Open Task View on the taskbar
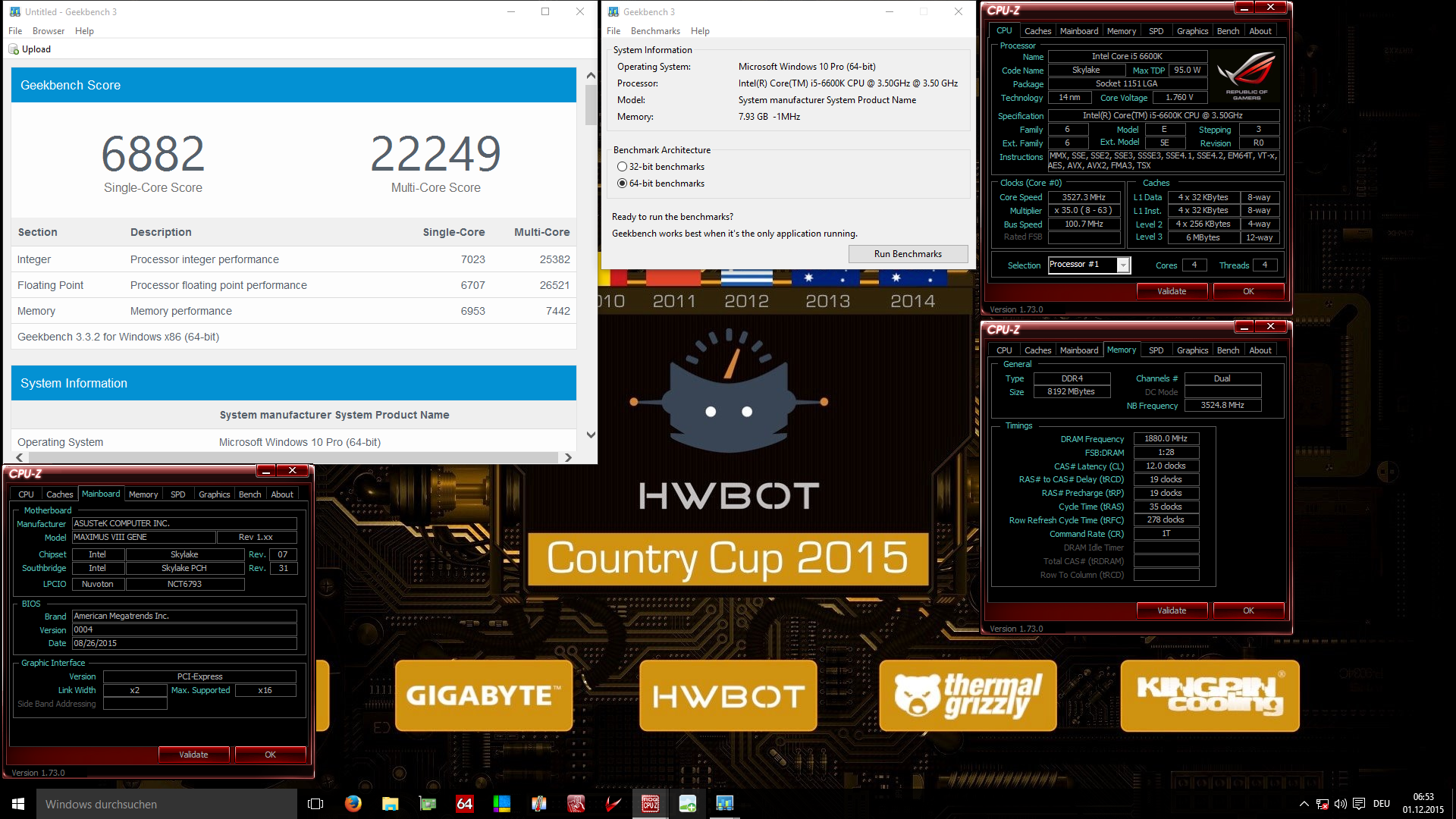1456x819 pixels. click(315, 804)
